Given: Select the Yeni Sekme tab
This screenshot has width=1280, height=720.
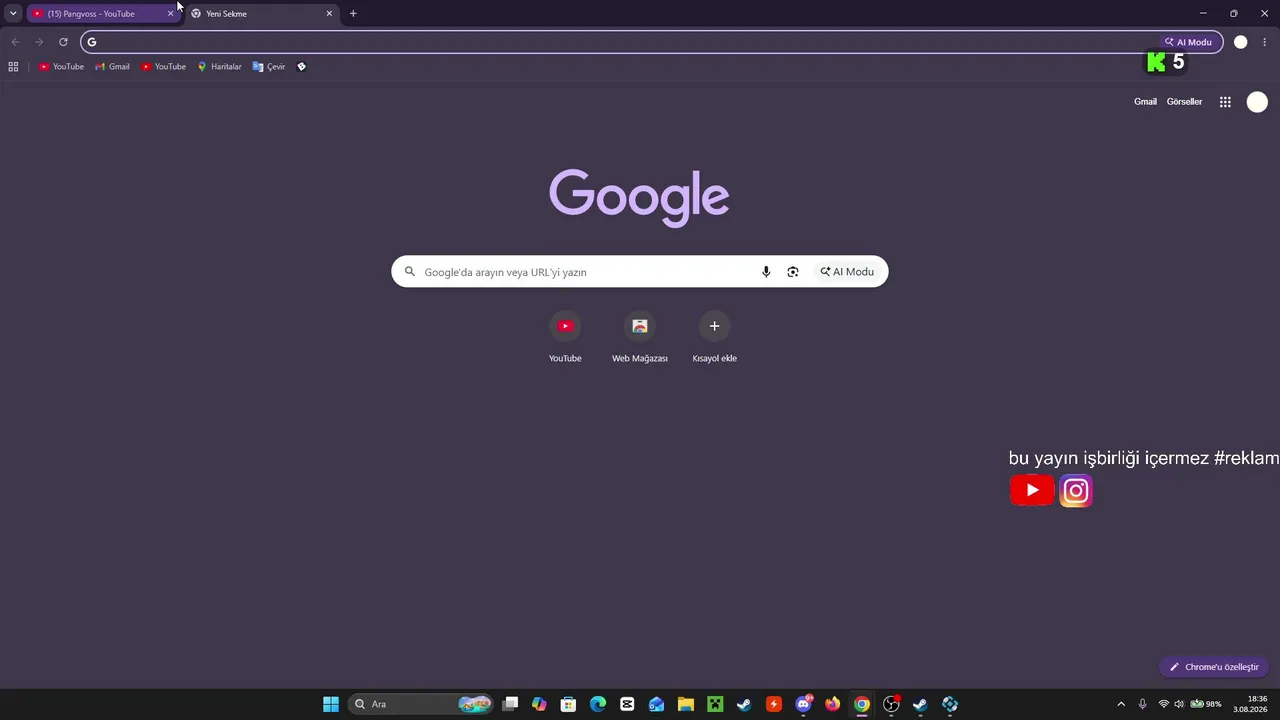Looking at the screenshot, I should pos(262,14).
